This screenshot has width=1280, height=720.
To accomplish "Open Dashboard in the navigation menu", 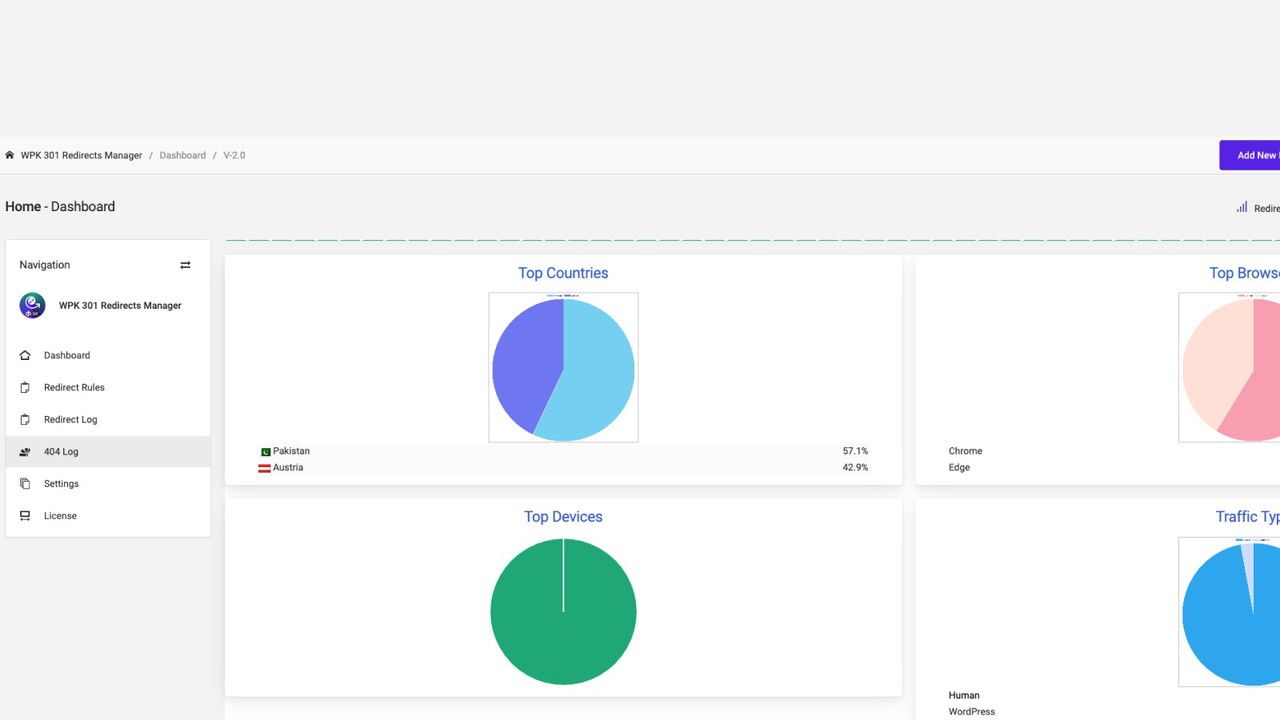I will point(108,355).
